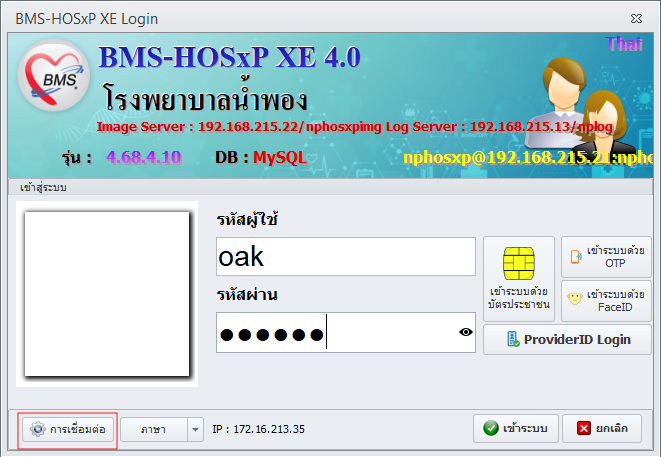The image size is (661, 457).
Task: Click the hospital name โรงพยาบาลน้ำพอง
Action: (x=205, y=97)
